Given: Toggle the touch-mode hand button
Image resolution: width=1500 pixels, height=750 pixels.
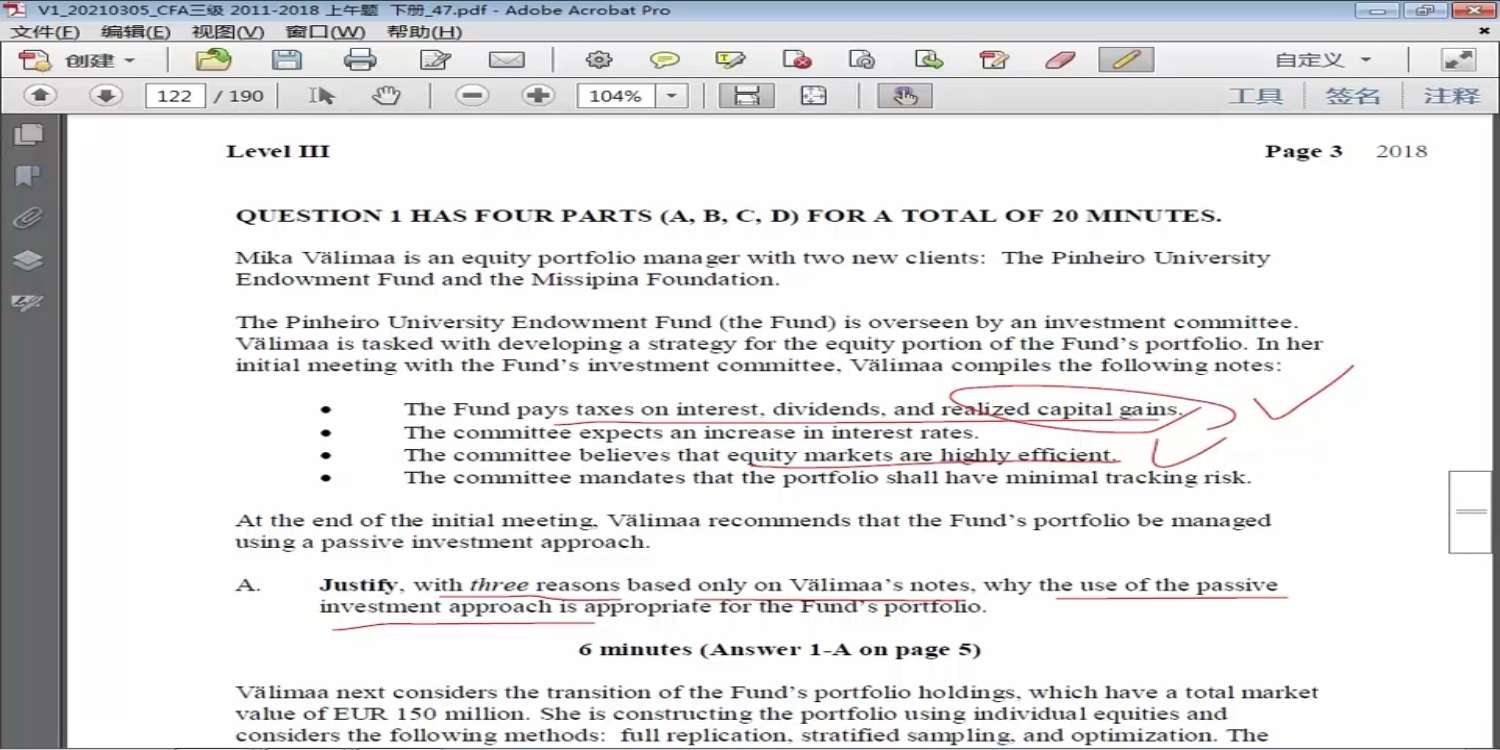Looking at the screenshot, I should [905, 96].
